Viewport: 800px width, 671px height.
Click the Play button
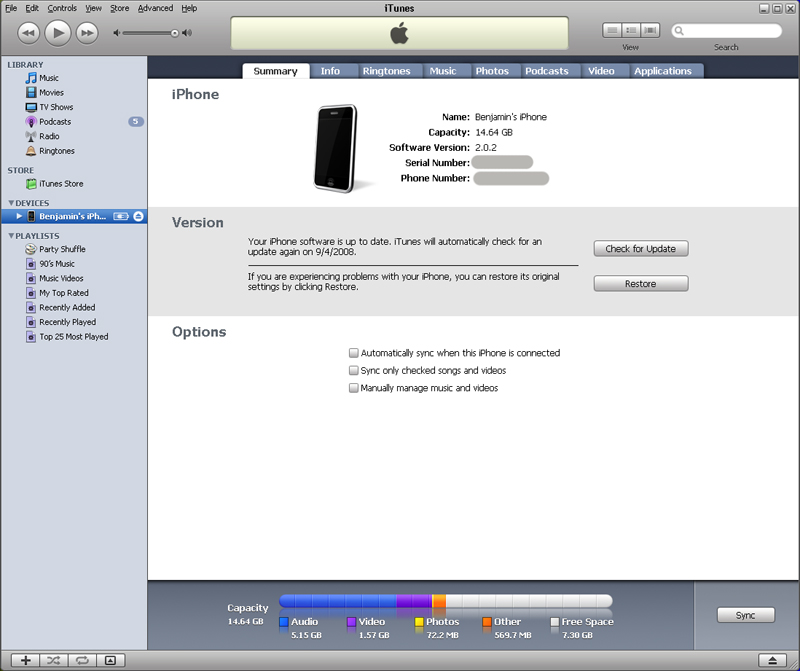tap(58, 33)
